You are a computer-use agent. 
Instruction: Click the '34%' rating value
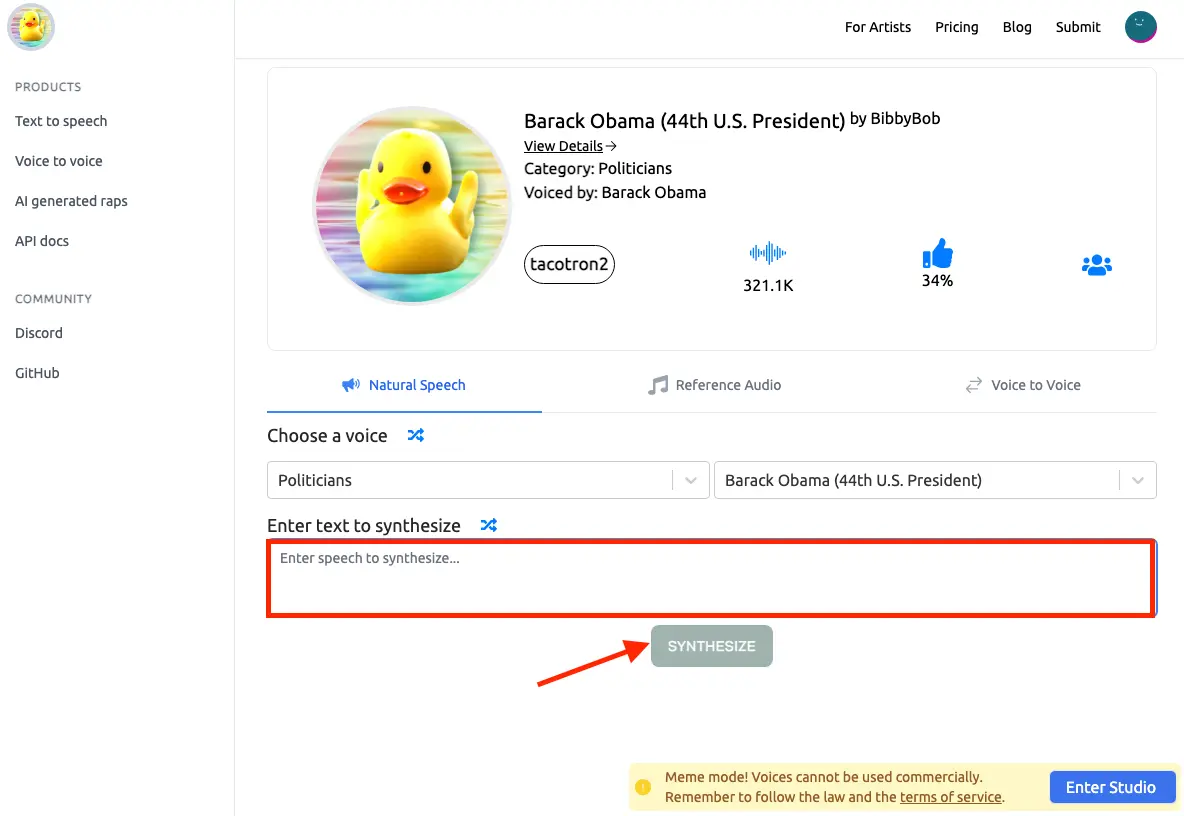pyautogui.click(x=937, y=281)
